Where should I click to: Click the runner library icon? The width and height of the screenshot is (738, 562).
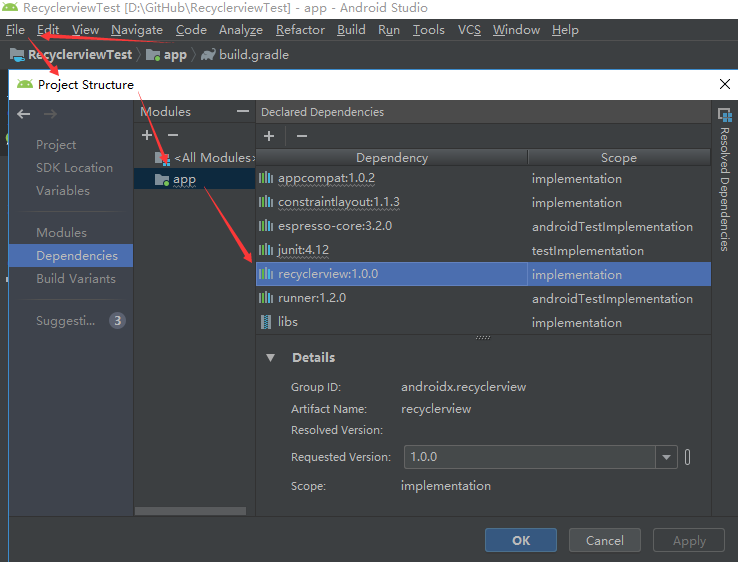tap(266, 298)
